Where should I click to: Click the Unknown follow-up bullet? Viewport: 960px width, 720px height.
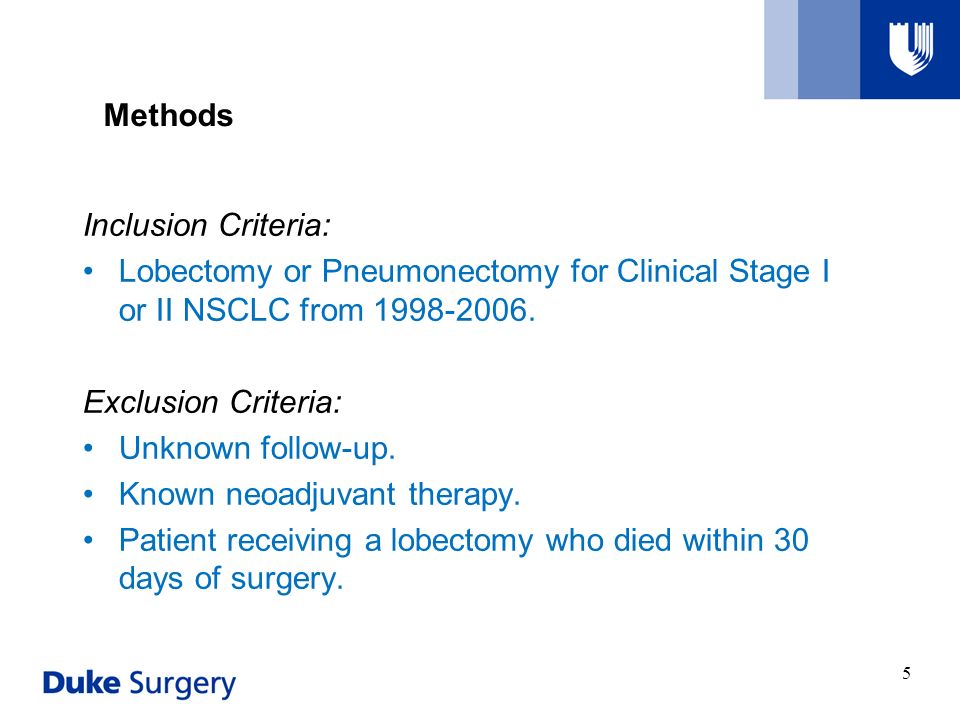click(x=257, y=449)
